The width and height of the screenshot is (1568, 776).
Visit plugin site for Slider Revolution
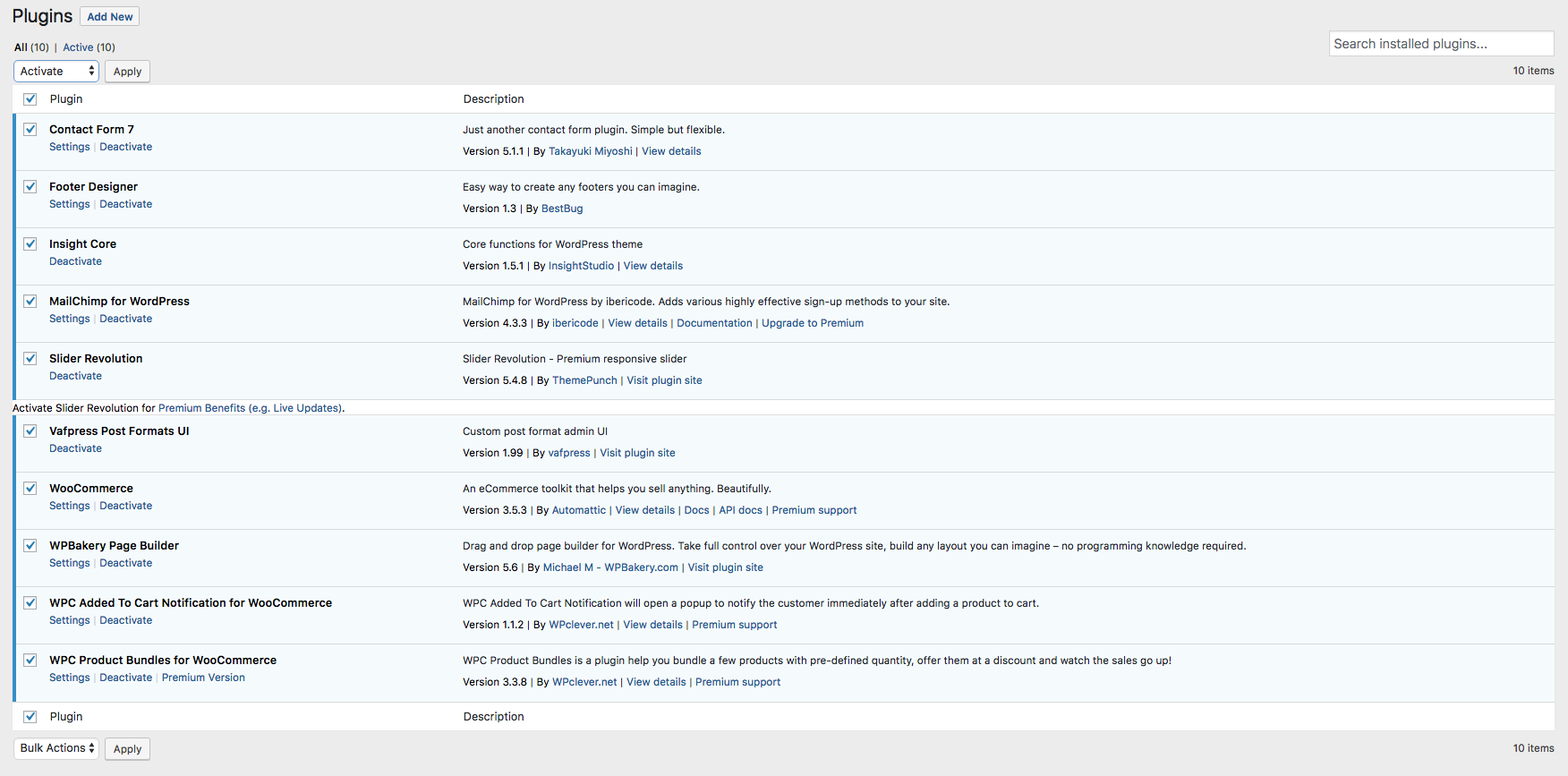point(664,380)
